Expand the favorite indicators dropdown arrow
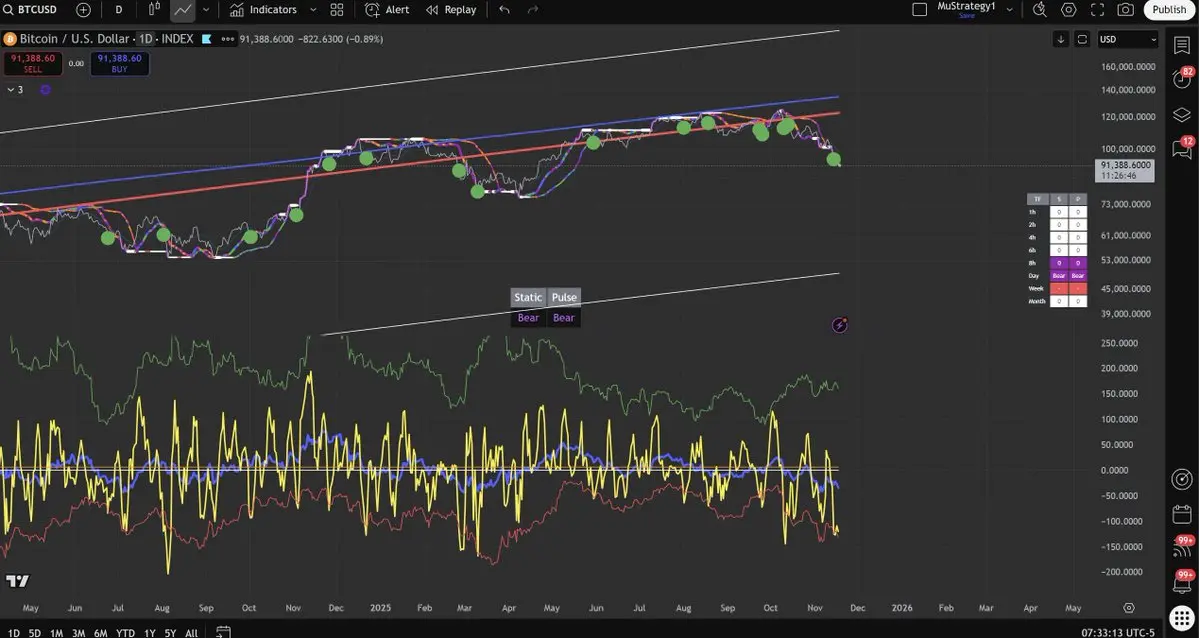Viewport: 1199px width, 638px height. click(313, 10)
